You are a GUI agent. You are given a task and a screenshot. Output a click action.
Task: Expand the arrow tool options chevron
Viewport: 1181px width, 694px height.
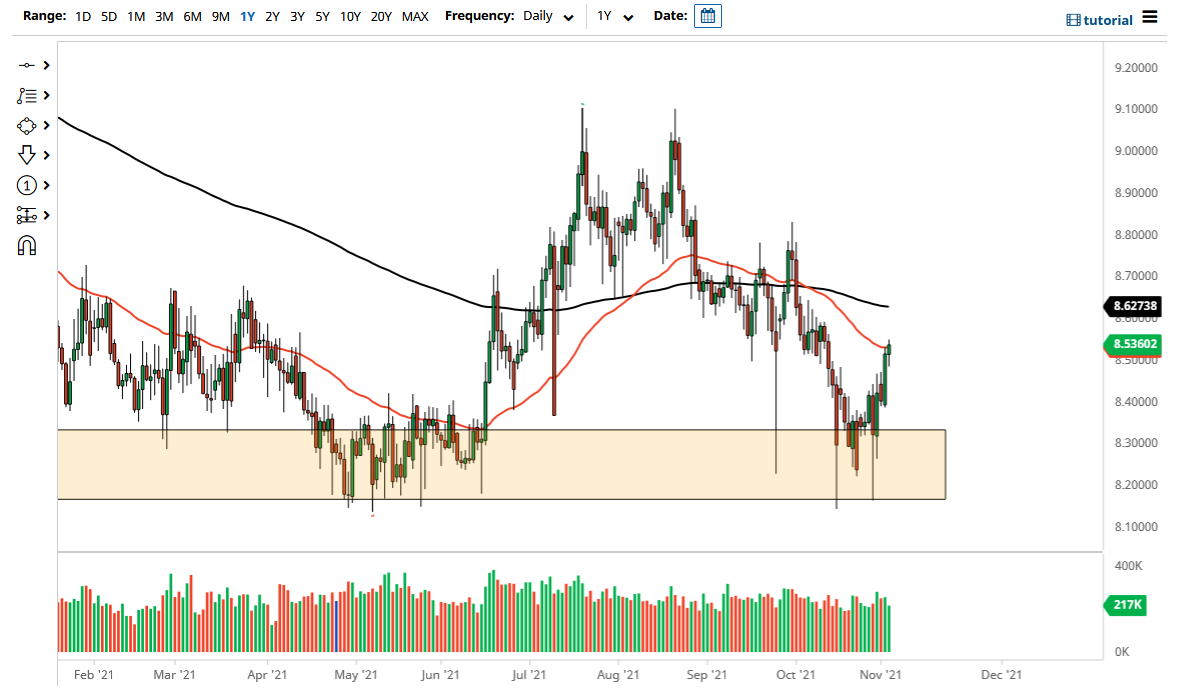pos(45,155)
